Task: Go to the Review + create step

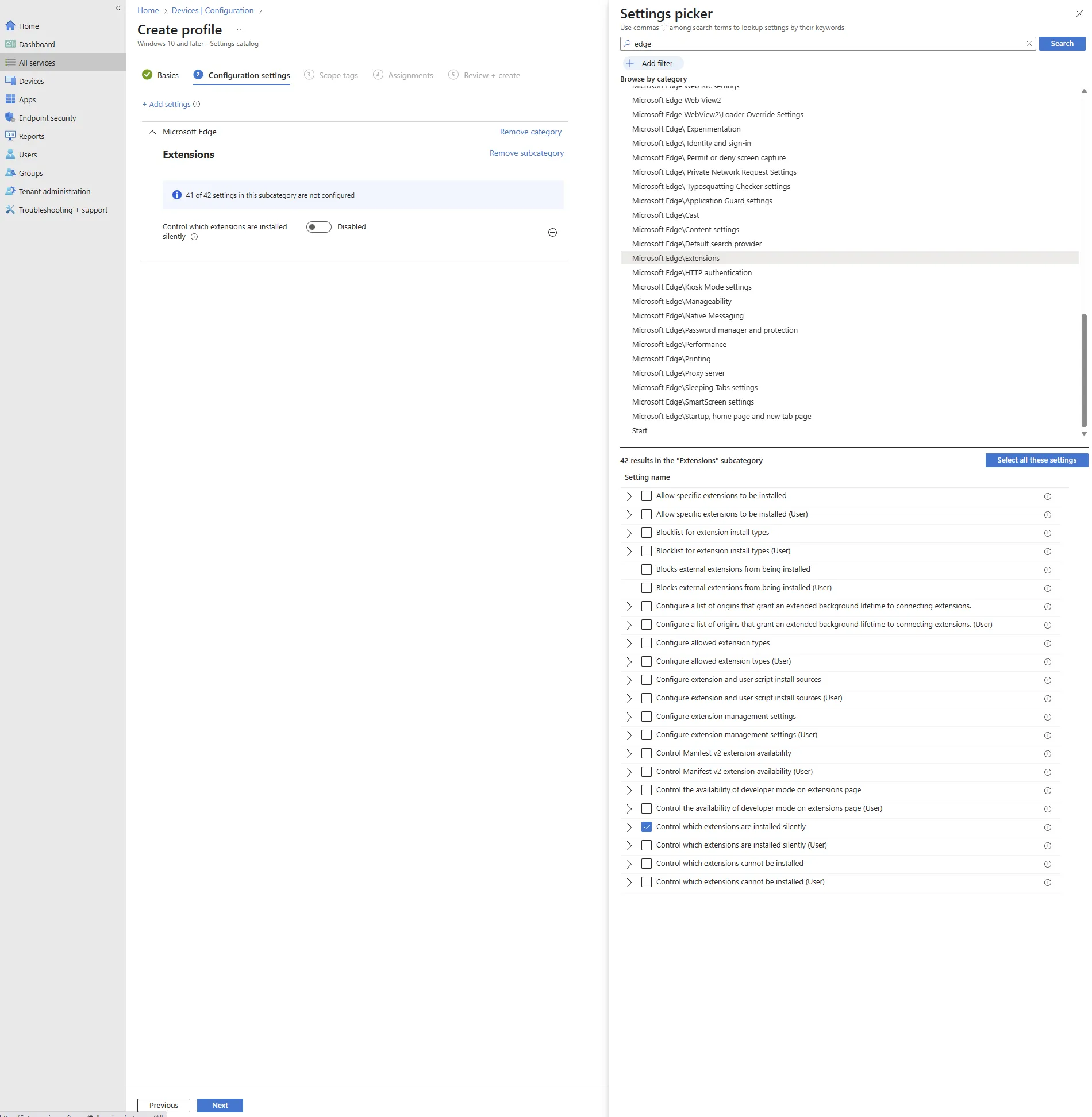Action: tap(485, 75)
